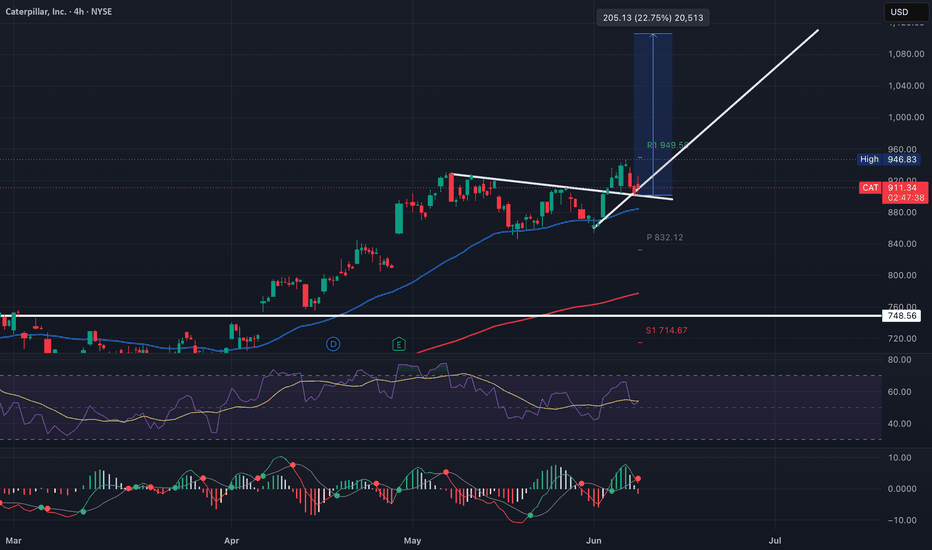
Task: Click the 840.00 price scale value
Action: [x=902, y=244]
